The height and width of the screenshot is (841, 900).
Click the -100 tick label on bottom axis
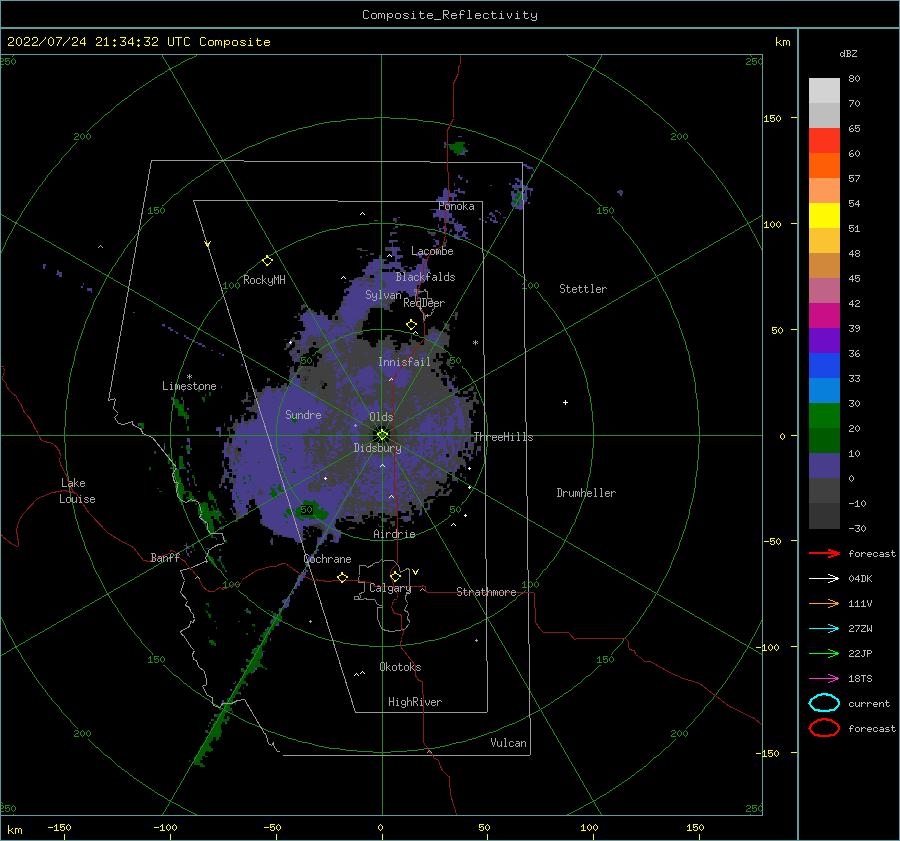pyautogui.click(x=165, y=827)
